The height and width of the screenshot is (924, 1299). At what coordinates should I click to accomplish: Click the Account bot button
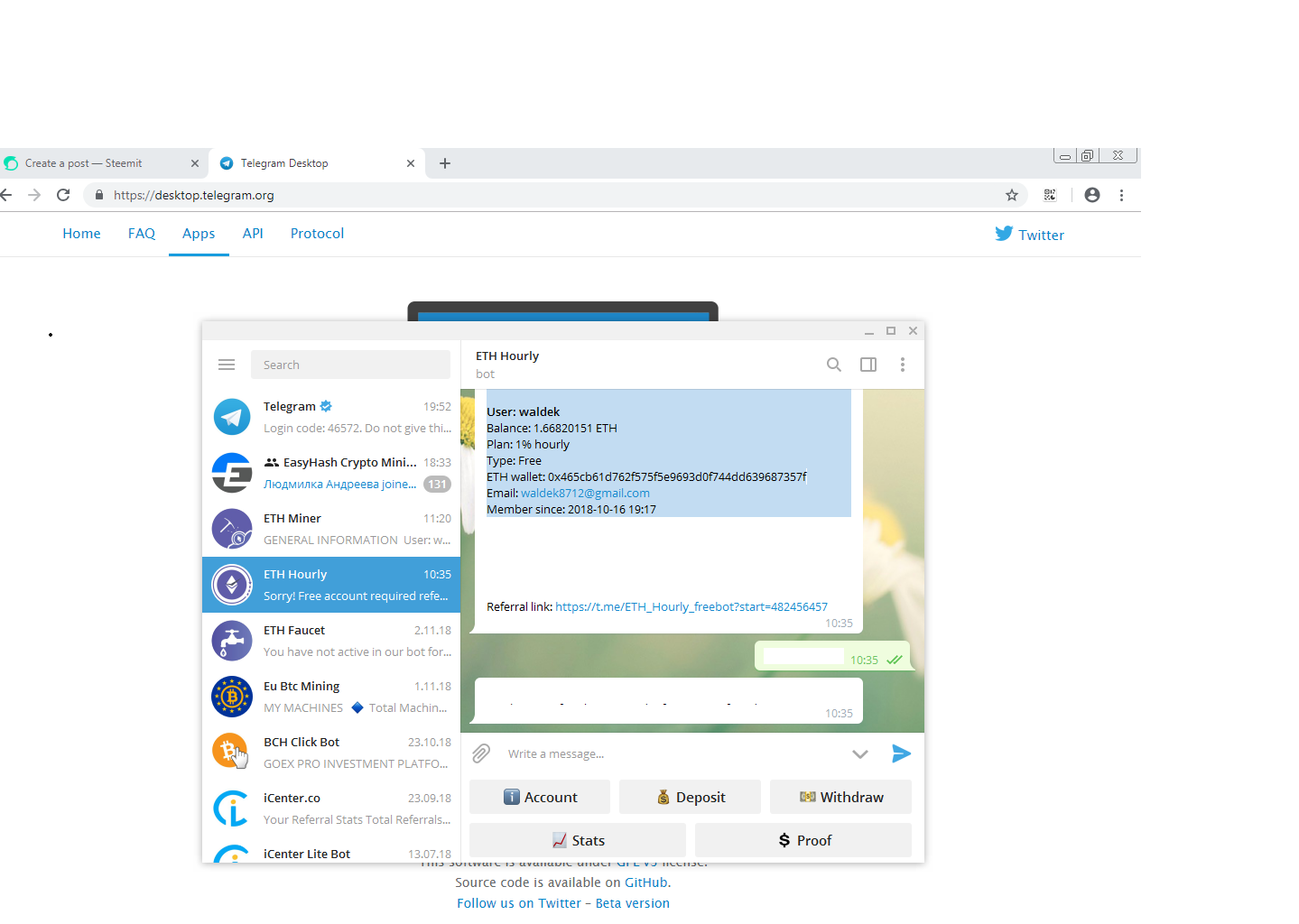tap(540, 797)
